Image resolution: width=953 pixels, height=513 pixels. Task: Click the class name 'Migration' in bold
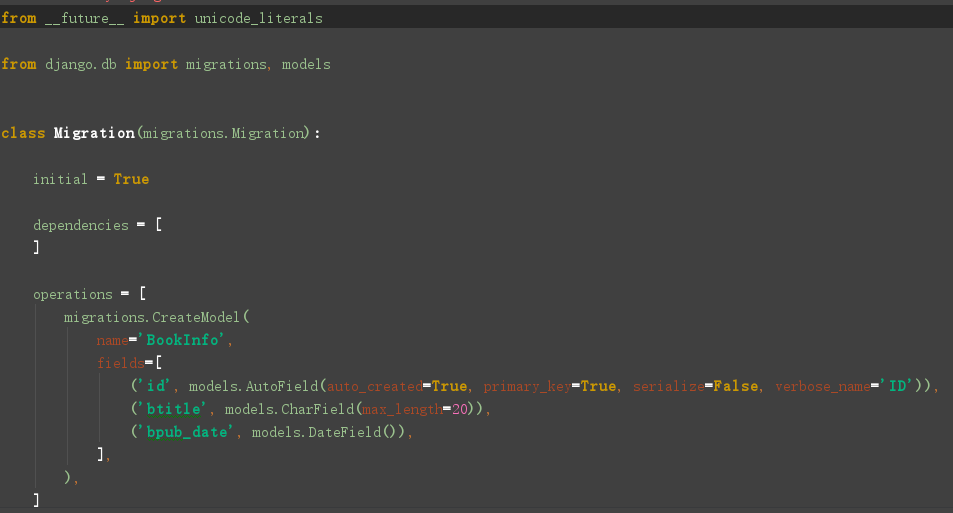(94, 133)
